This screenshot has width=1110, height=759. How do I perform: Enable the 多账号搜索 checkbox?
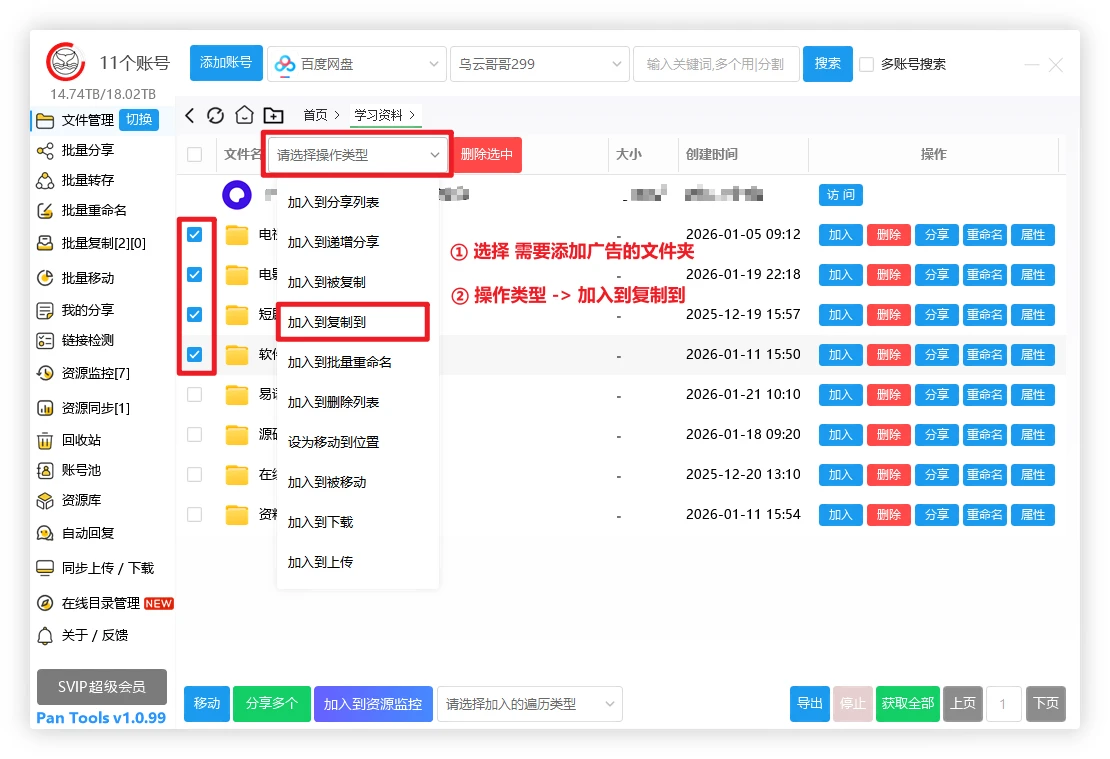(867, 64)
